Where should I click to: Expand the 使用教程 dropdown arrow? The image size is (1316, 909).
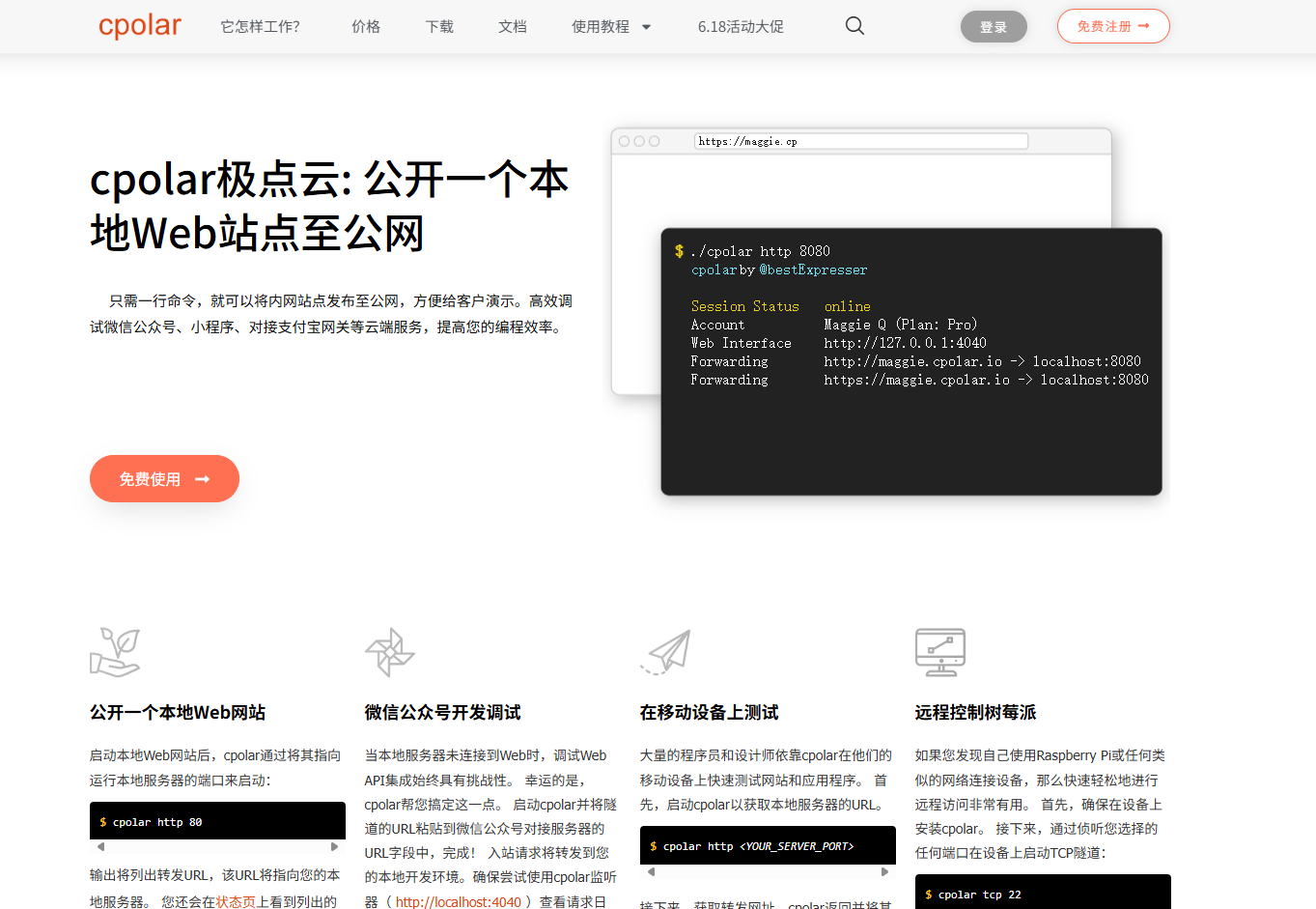[x=646, y=27]
